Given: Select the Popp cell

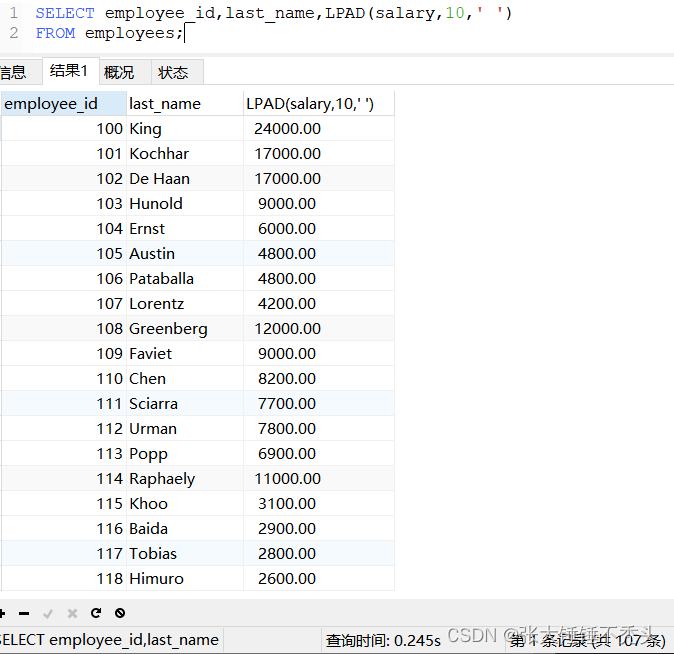Looking at the screenshot, I should point(185,453).
